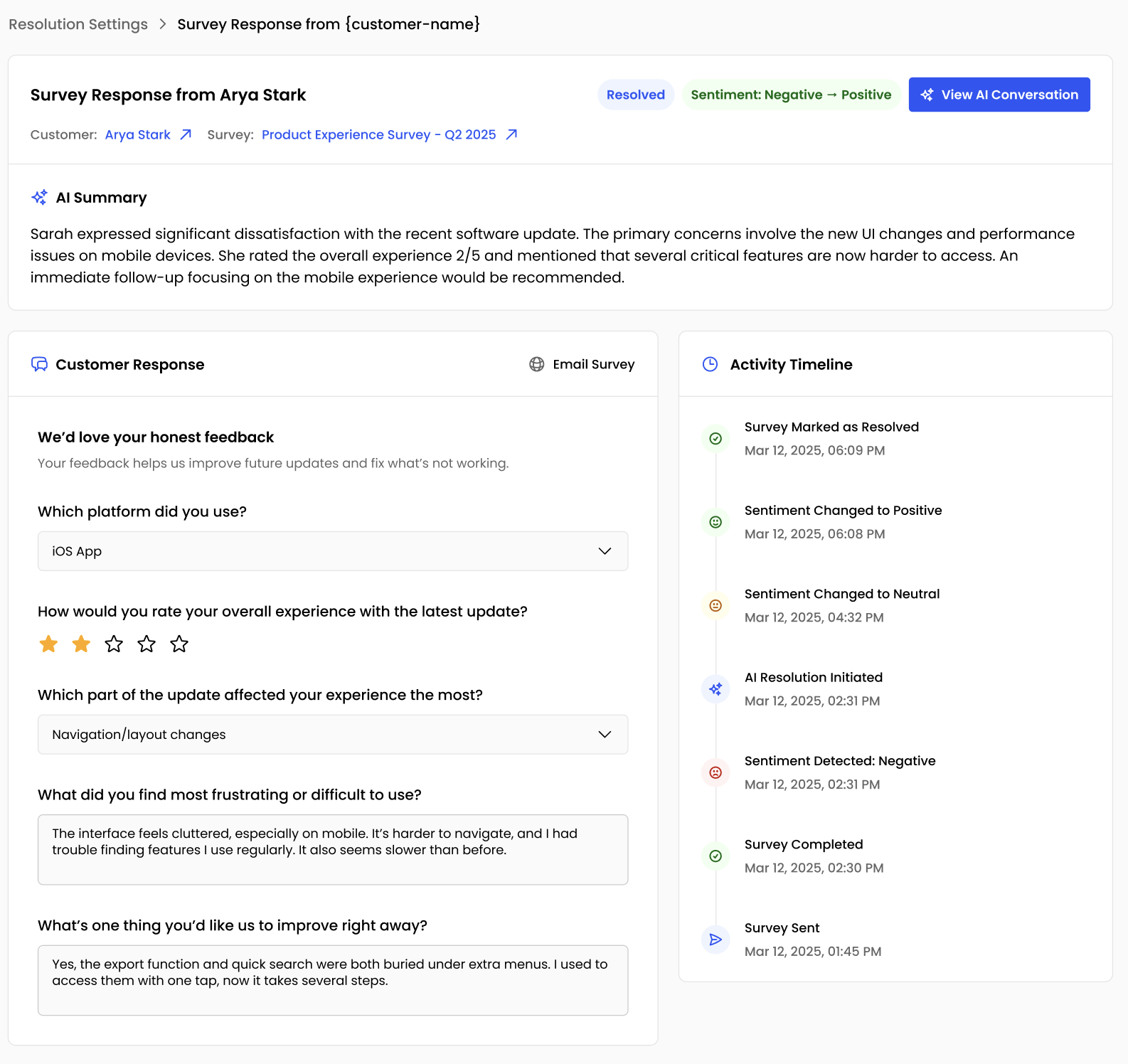Click the AI sparkle icon on AI Resolution Initiated
The width and height of the screenshot is (1128, 1064).
tap(715, 688)
